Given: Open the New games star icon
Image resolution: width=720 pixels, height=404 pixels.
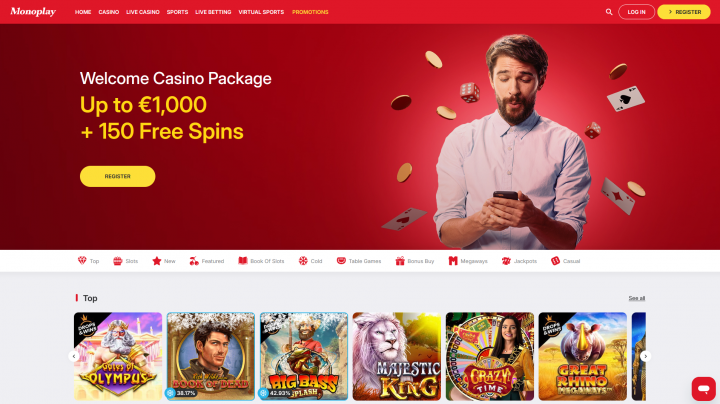Looking at the screenshot, I should point(157,261).
